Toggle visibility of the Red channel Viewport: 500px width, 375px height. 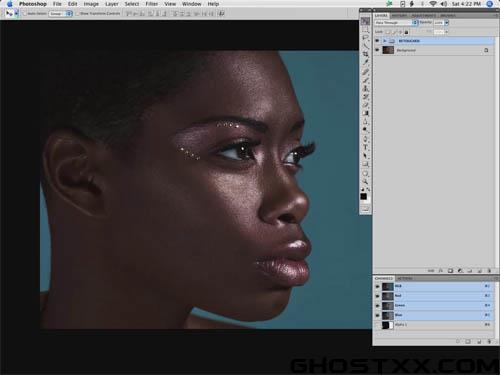tap(378, 296)
